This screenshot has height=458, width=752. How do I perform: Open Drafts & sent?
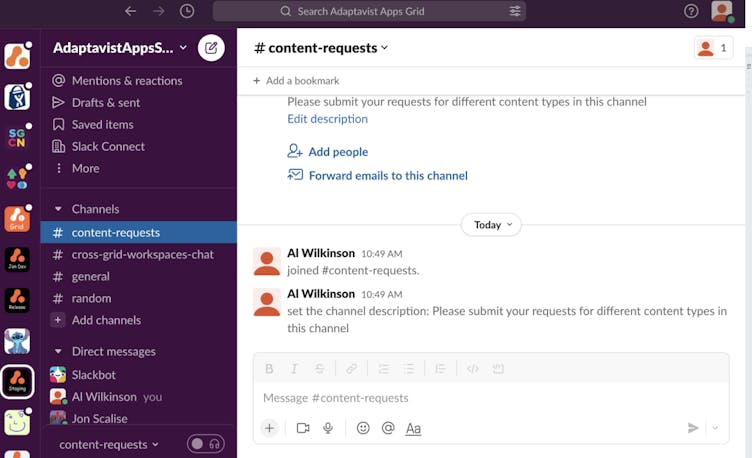(x=139, y=103)
